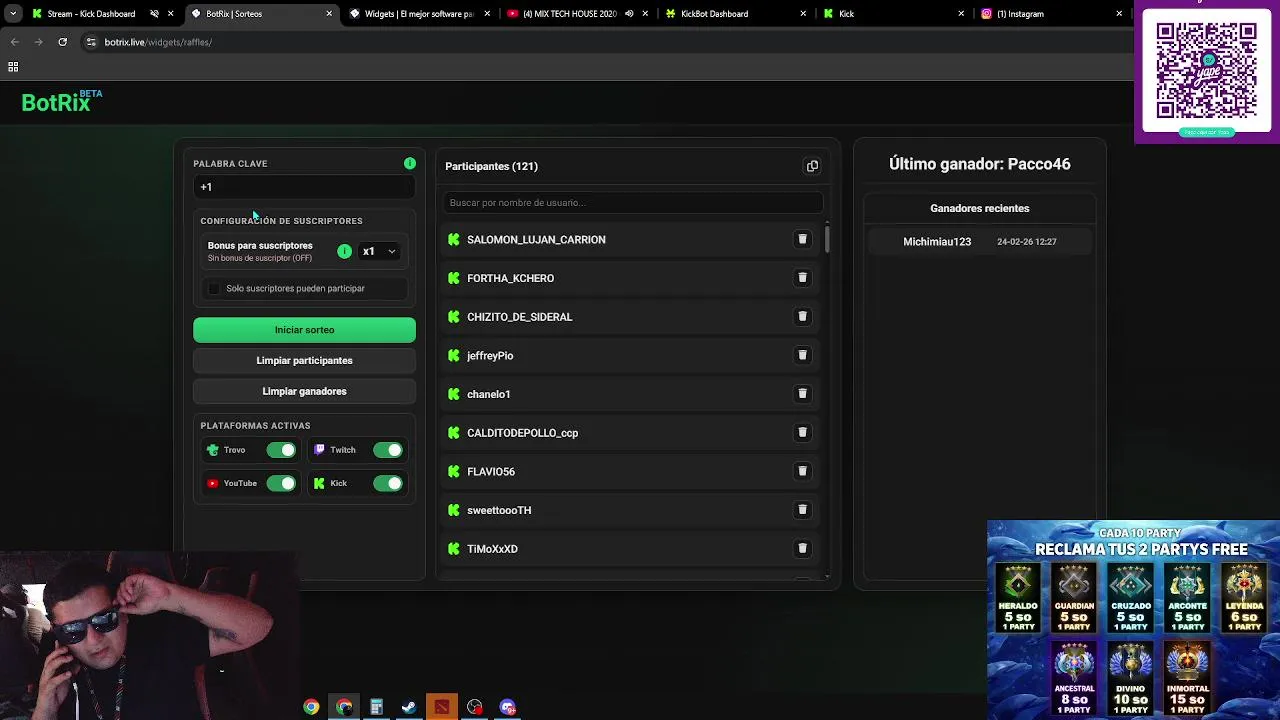Disable Kick platform switch
The width and height of the screenshot is (1280, 720).
[x=388, y=483]
